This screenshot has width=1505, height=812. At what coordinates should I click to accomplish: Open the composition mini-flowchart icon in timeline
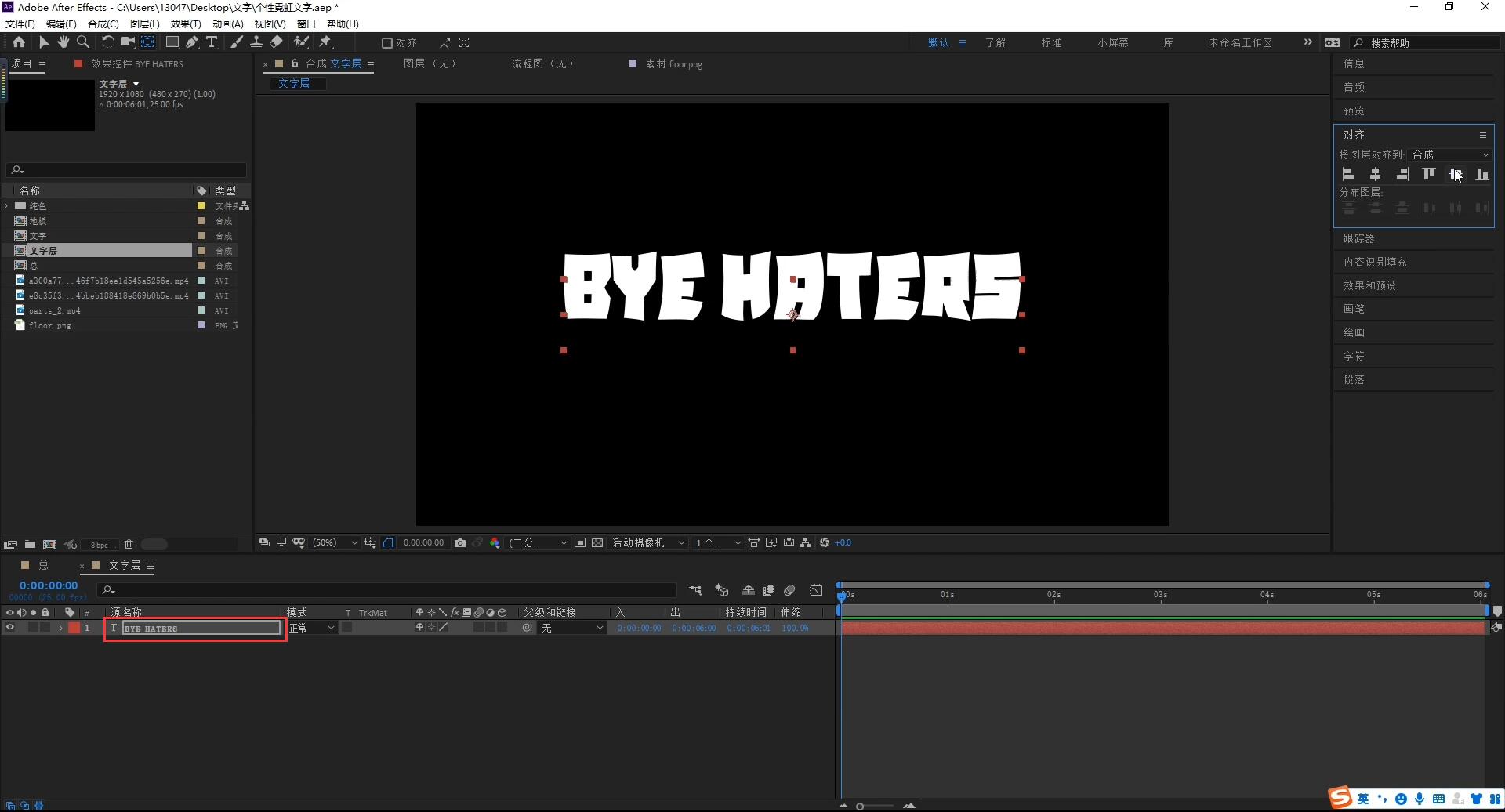coord(695,589)
